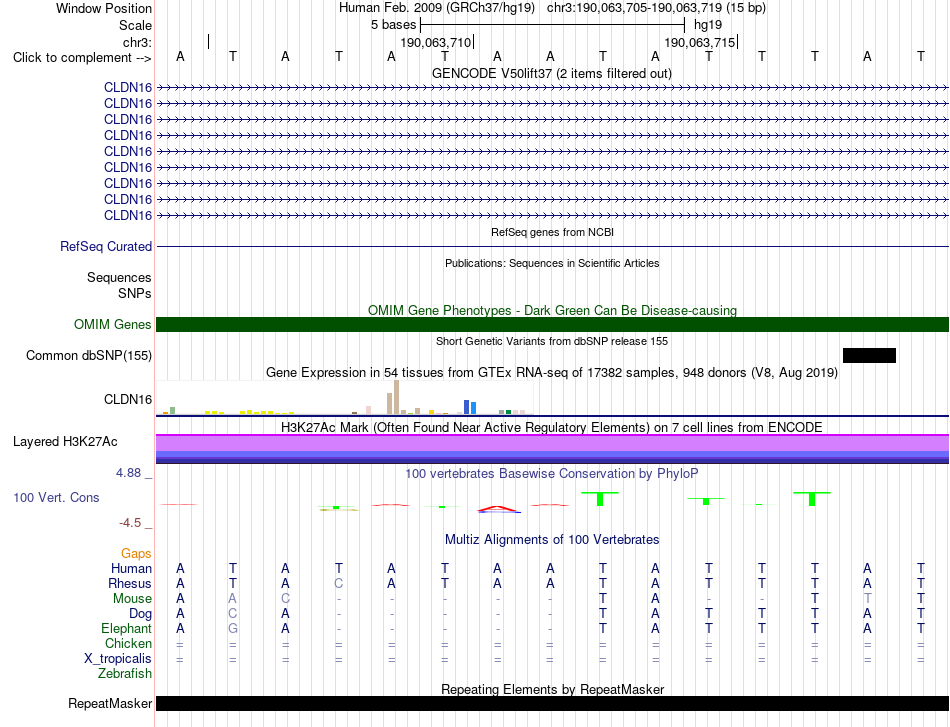This screenshot has height=727, width=950.
Task: Click the blue GTEx expression bars
Action: (470, 407)
